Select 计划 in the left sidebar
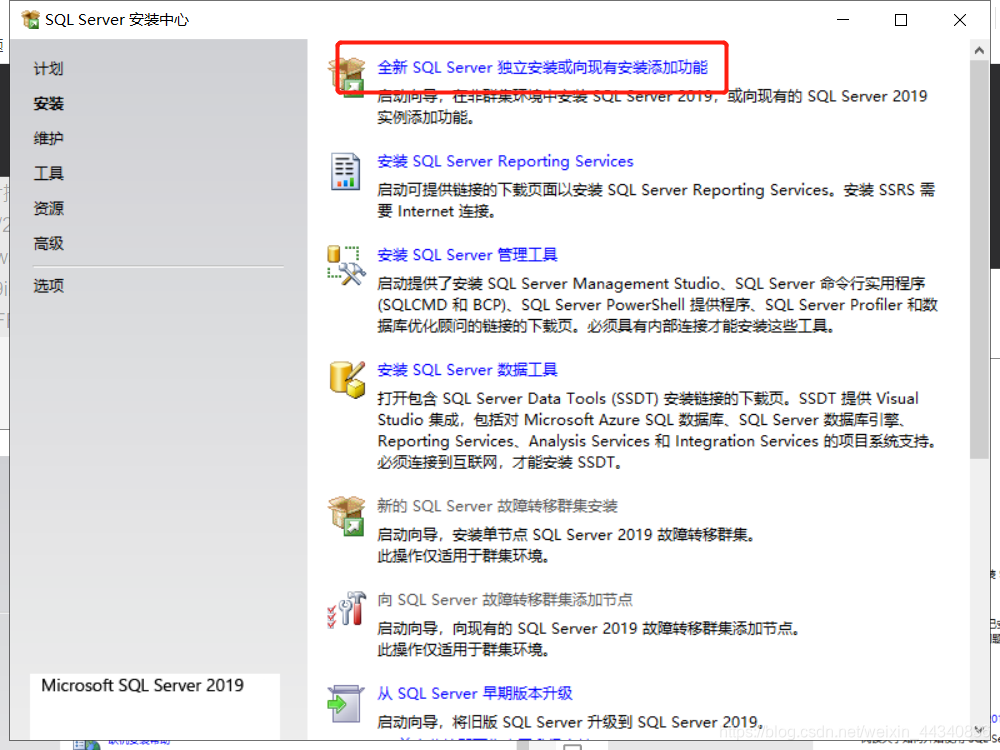Screen dimensions: 1000x750 click(x=48, y=69)
